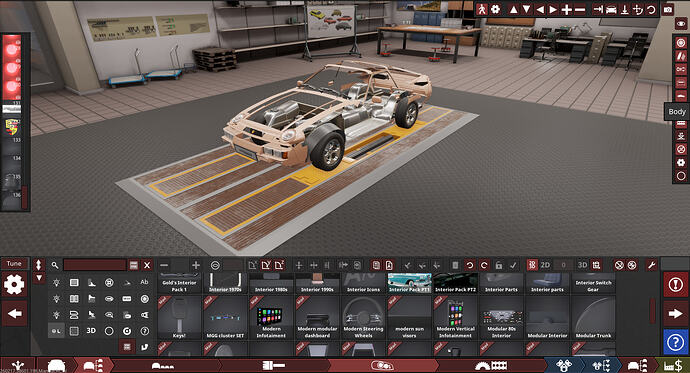Open settings with large gear button
The width and height of the screenshot is (690, 373).
[x=14, y=285]
